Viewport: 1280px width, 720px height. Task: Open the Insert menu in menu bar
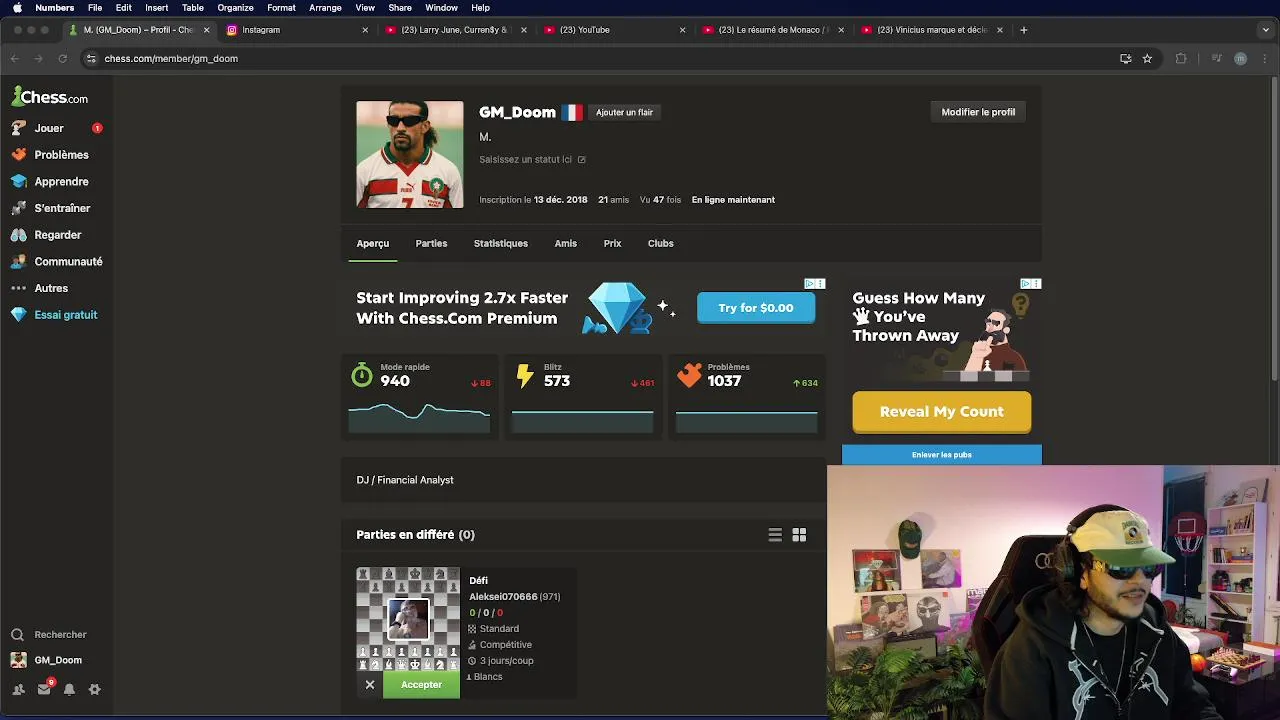[157, 8]
